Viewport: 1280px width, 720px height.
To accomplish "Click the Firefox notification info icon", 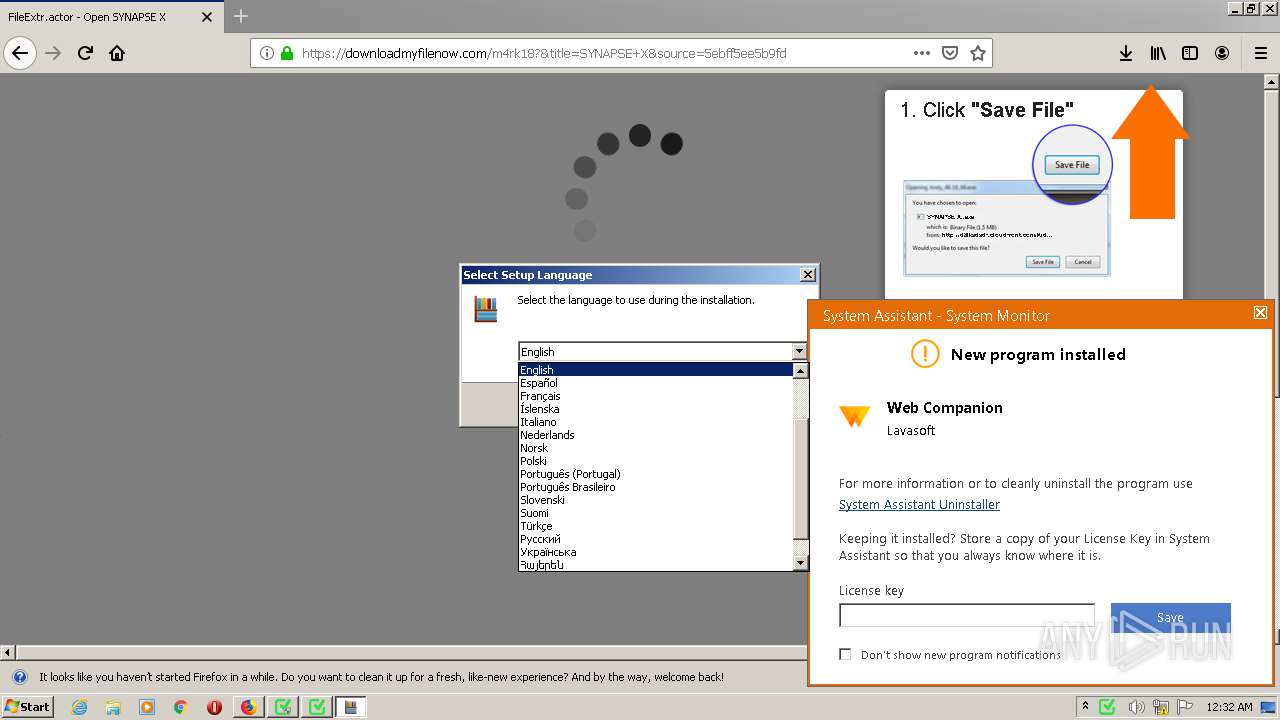I will tap(19, 677).
